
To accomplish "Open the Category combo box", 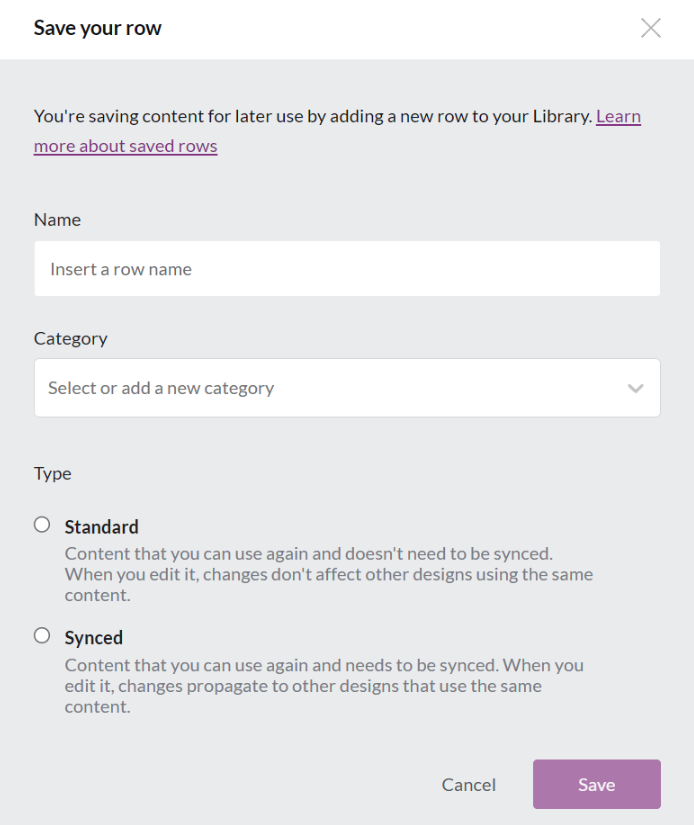I will (x=330, y=388).
